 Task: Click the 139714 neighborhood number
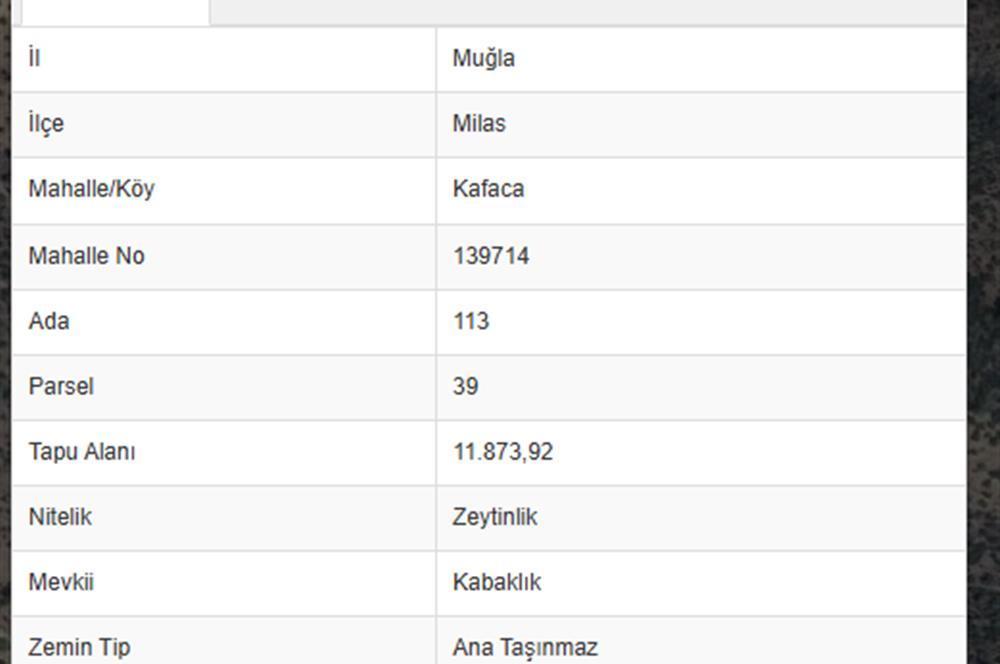coord(491,256)
